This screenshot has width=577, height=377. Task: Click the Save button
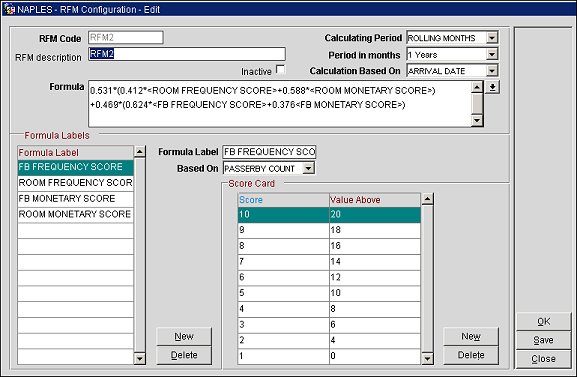(x=544, y=340)
